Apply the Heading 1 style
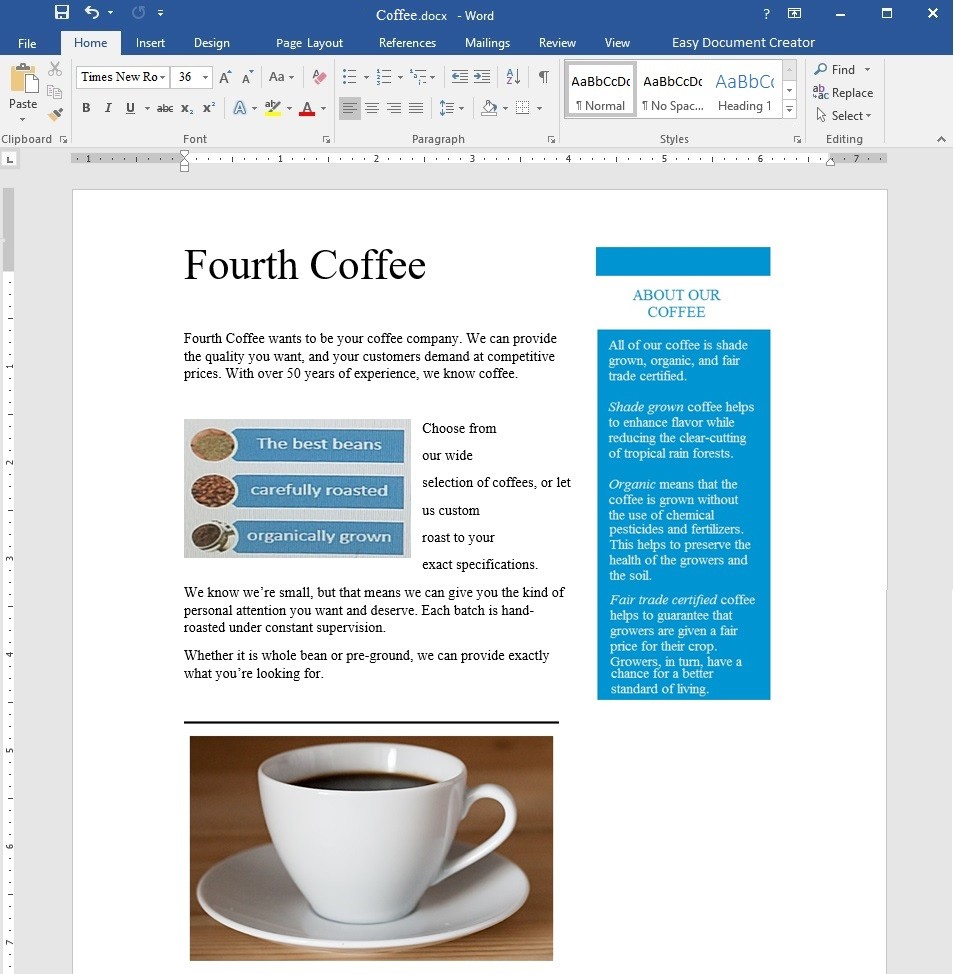954x974 pixels. pyautogui.click(x=745, y=89)
